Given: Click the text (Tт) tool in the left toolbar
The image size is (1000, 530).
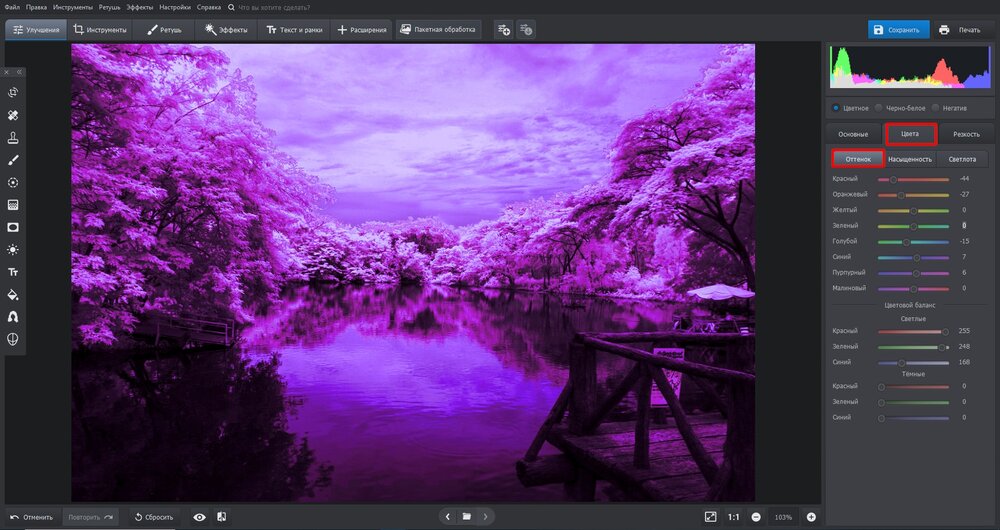Looking at the screenshot, I should click(x=14, y=272).
